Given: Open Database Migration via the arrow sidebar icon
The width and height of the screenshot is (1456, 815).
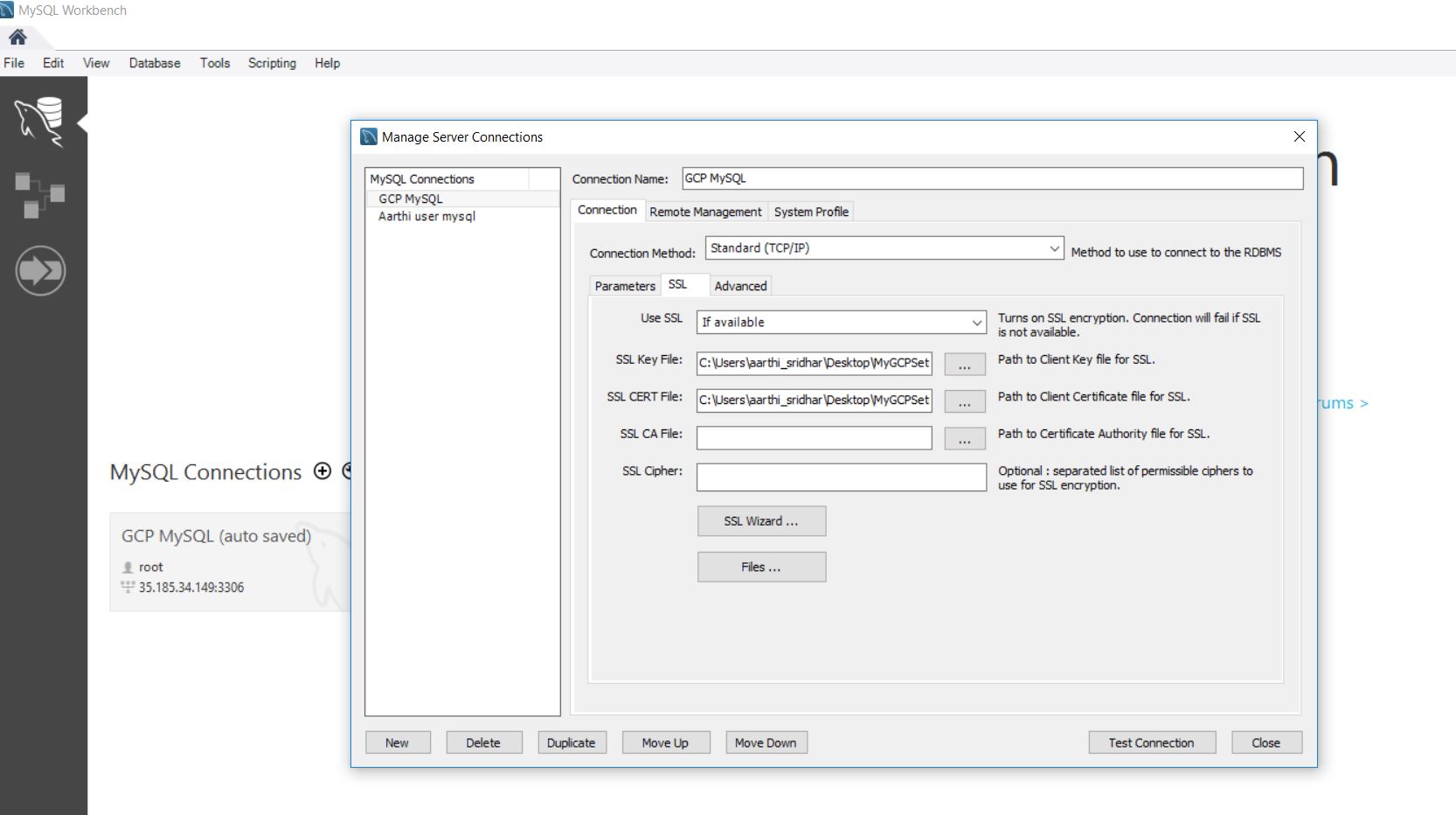Looking at the screenshot, I should point(41,270).
